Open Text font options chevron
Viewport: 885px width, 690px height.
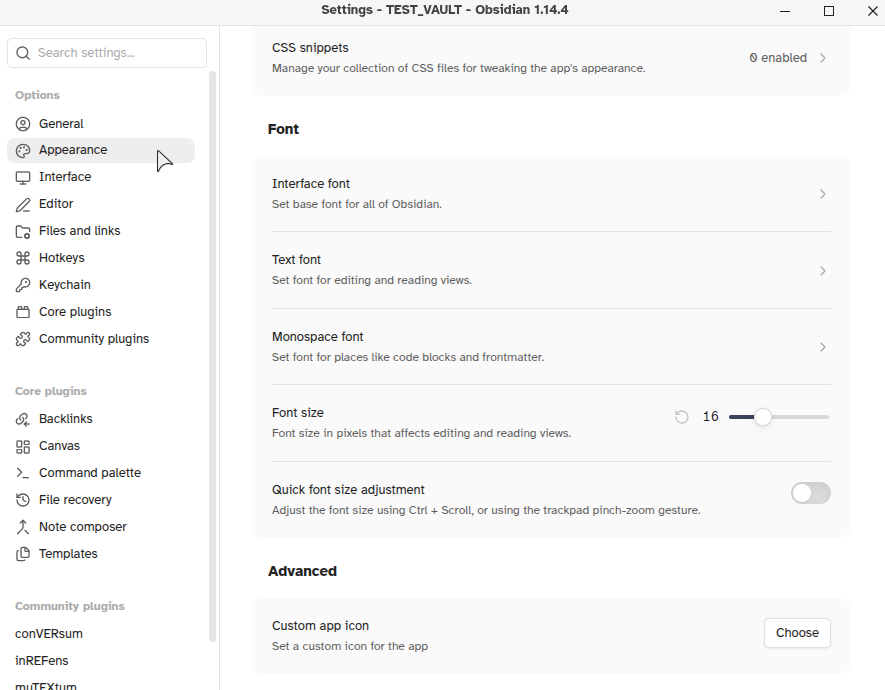pyautogui.click(x=823, y=271)
